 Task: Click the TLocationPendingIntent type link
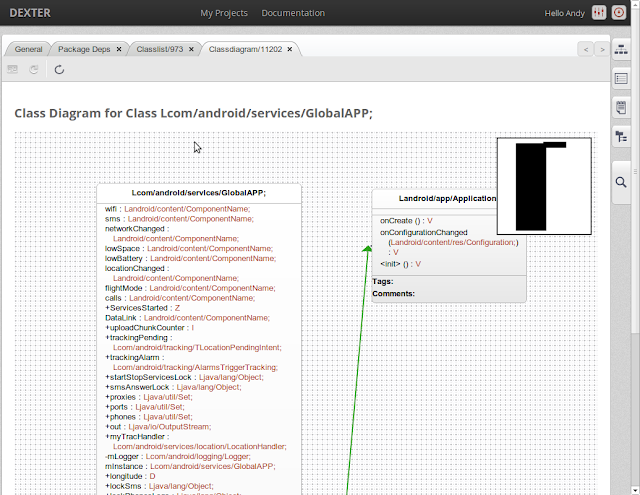coord(197,347)
